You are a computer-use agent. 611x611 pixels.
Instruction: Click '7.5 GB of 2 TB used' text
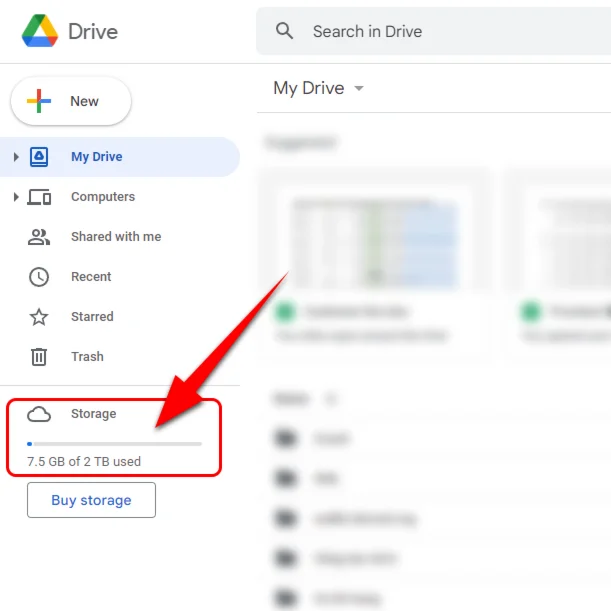(x=84, y=461)
